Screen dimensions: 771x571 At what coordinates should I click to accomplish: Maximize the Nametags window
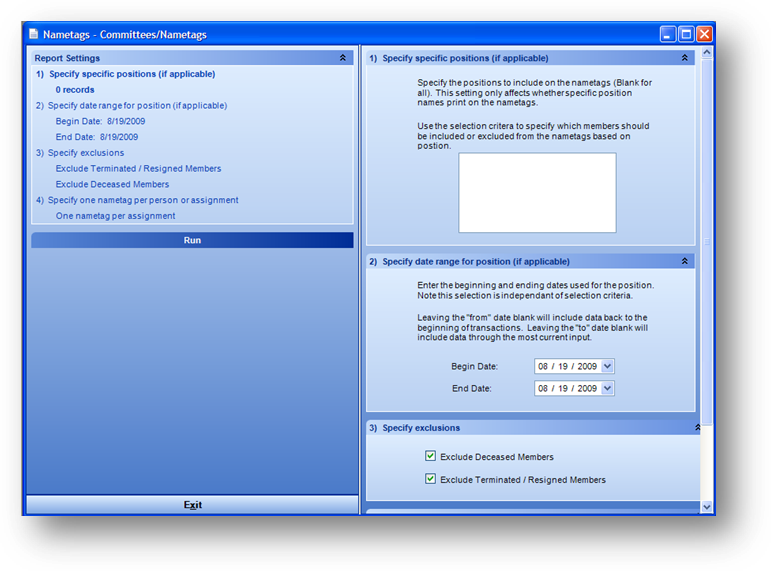(686, 34)
